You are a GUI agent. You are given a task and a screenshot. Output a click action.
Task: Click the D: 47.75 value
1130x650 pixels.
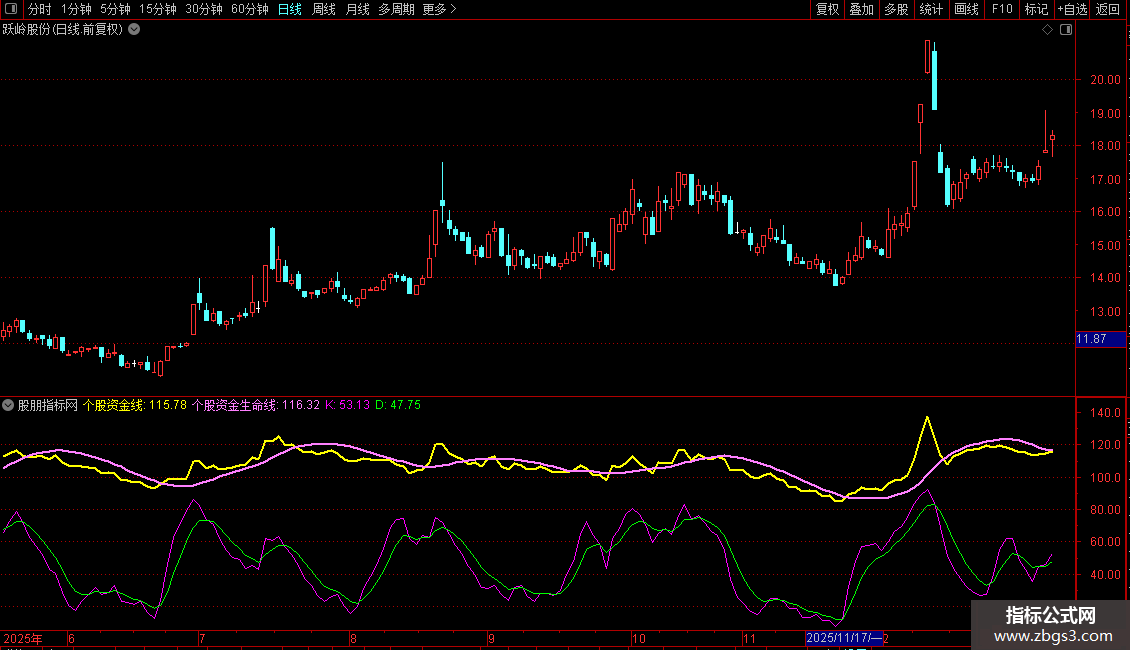coord(398,405)
